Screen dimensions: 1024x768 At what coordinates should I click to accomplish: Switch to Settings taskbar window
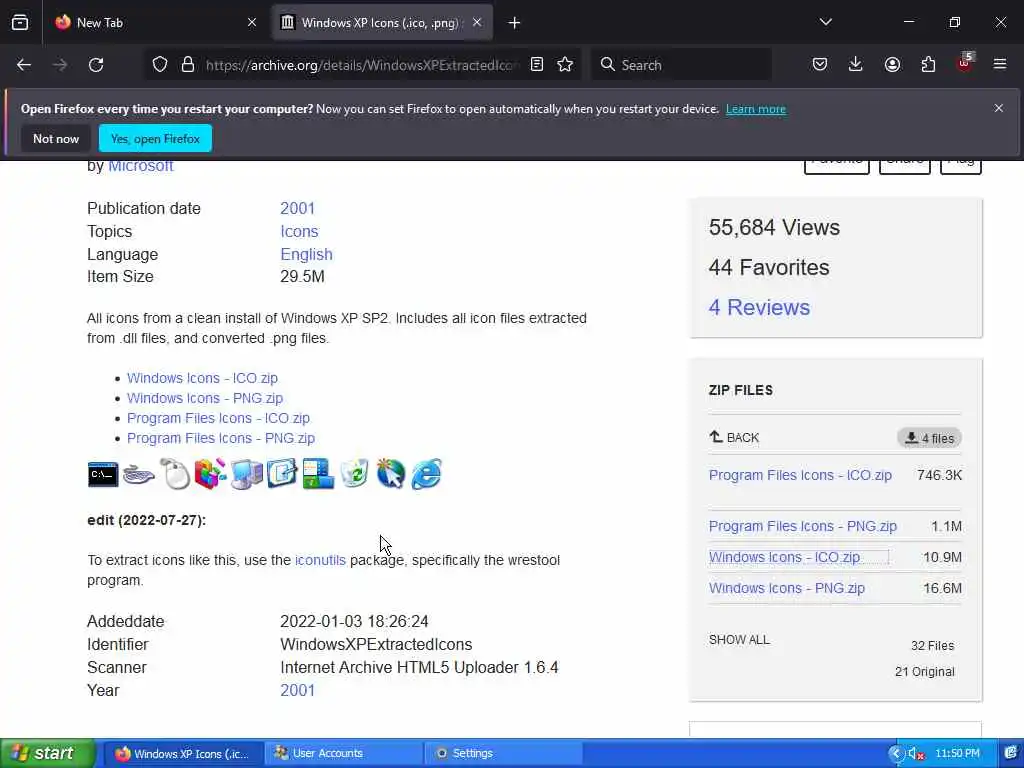point(503,754)
